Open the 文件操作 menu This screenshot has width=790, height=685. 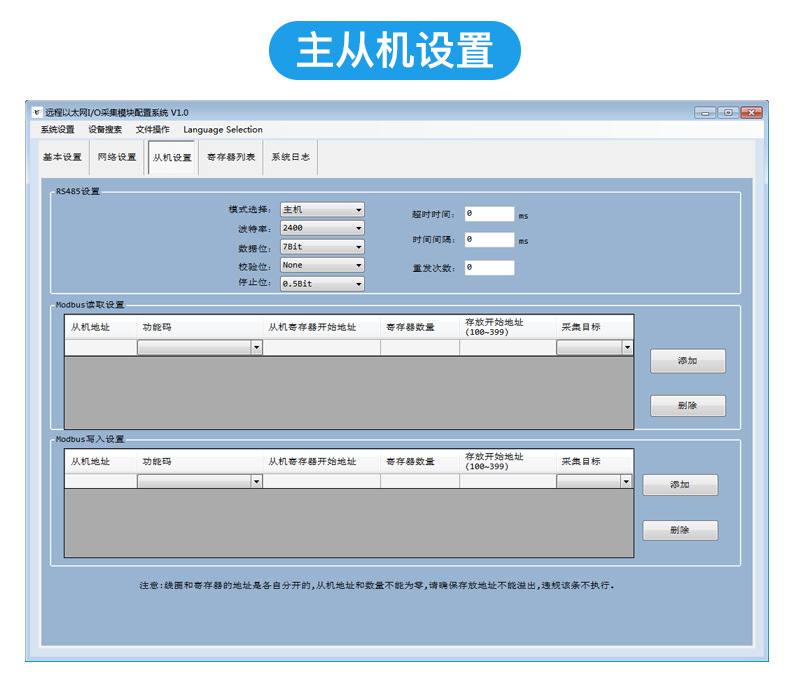point(152,130)
